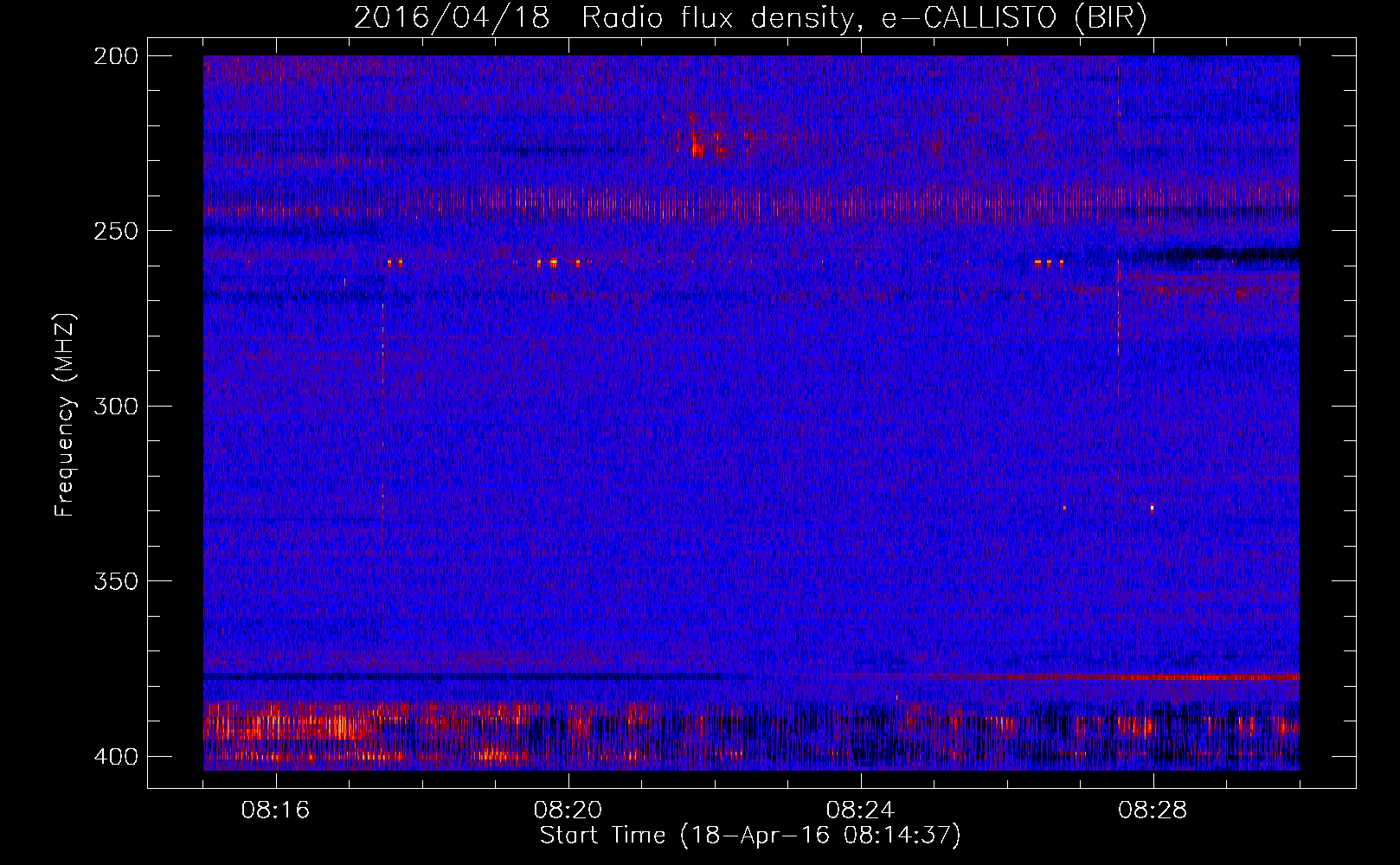Click the 400 frequency tick label
1400x865 pixels.
[115, 756]
